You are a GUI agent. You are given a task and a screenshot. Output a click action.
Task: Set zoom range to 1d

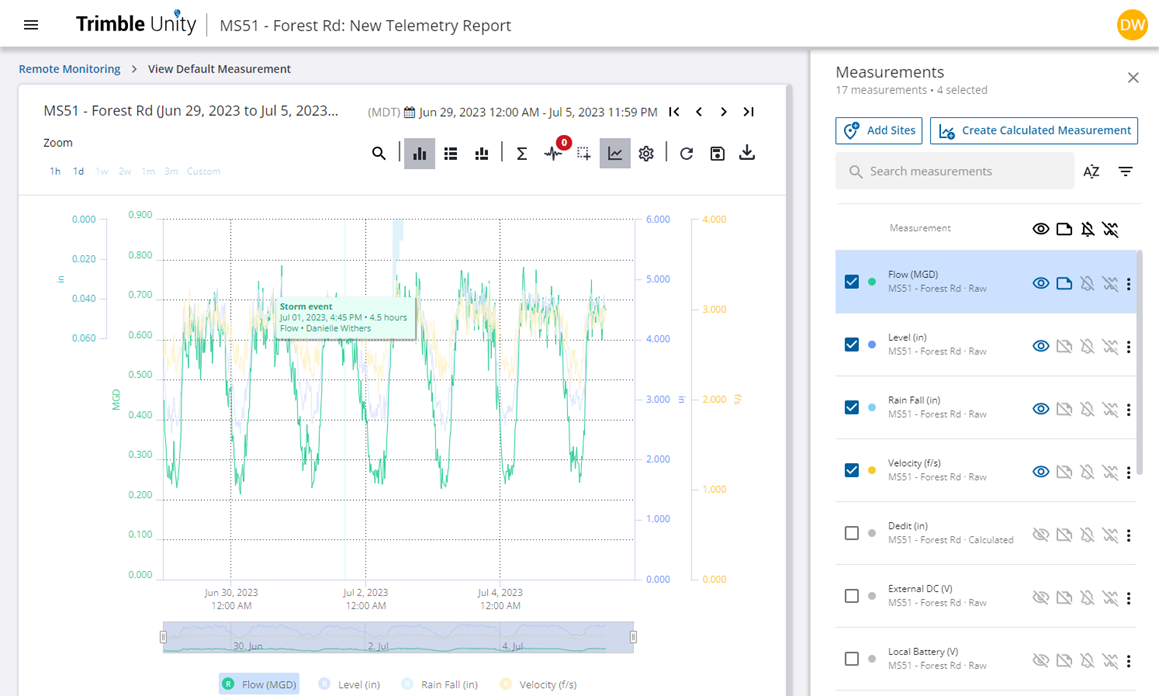[78, 172]
